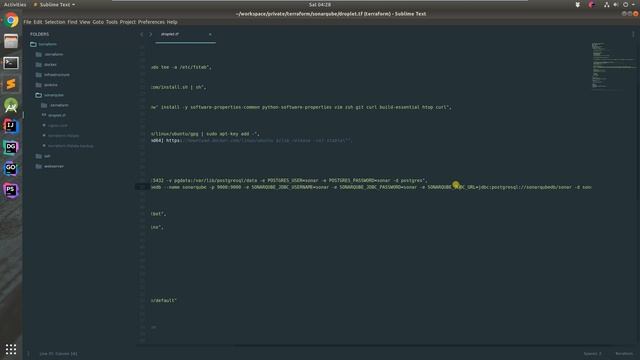Open the Selection menu
The image size is (640, 360).
point(55,22)
